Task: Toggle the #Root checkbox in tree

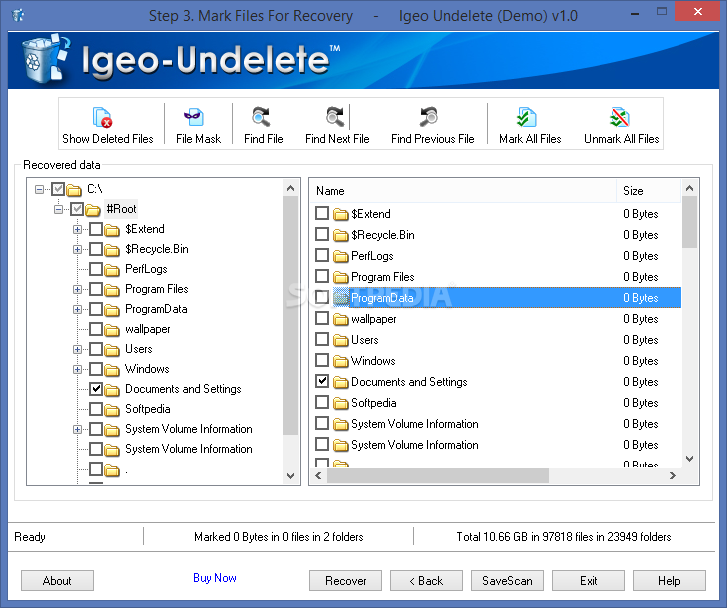Action: coord(77,209)
